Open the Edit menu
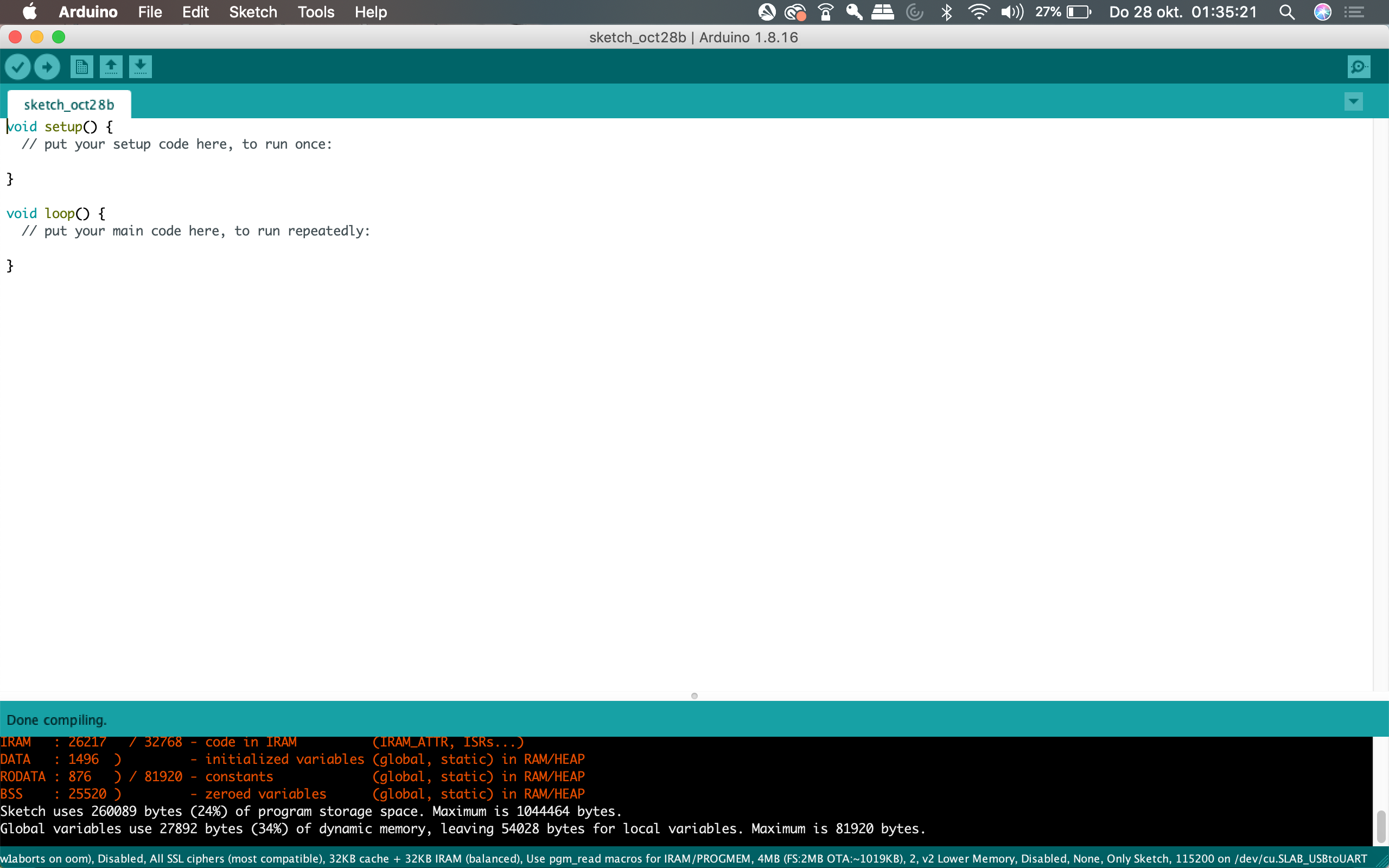1389x868 pixels. pos(195,12)
